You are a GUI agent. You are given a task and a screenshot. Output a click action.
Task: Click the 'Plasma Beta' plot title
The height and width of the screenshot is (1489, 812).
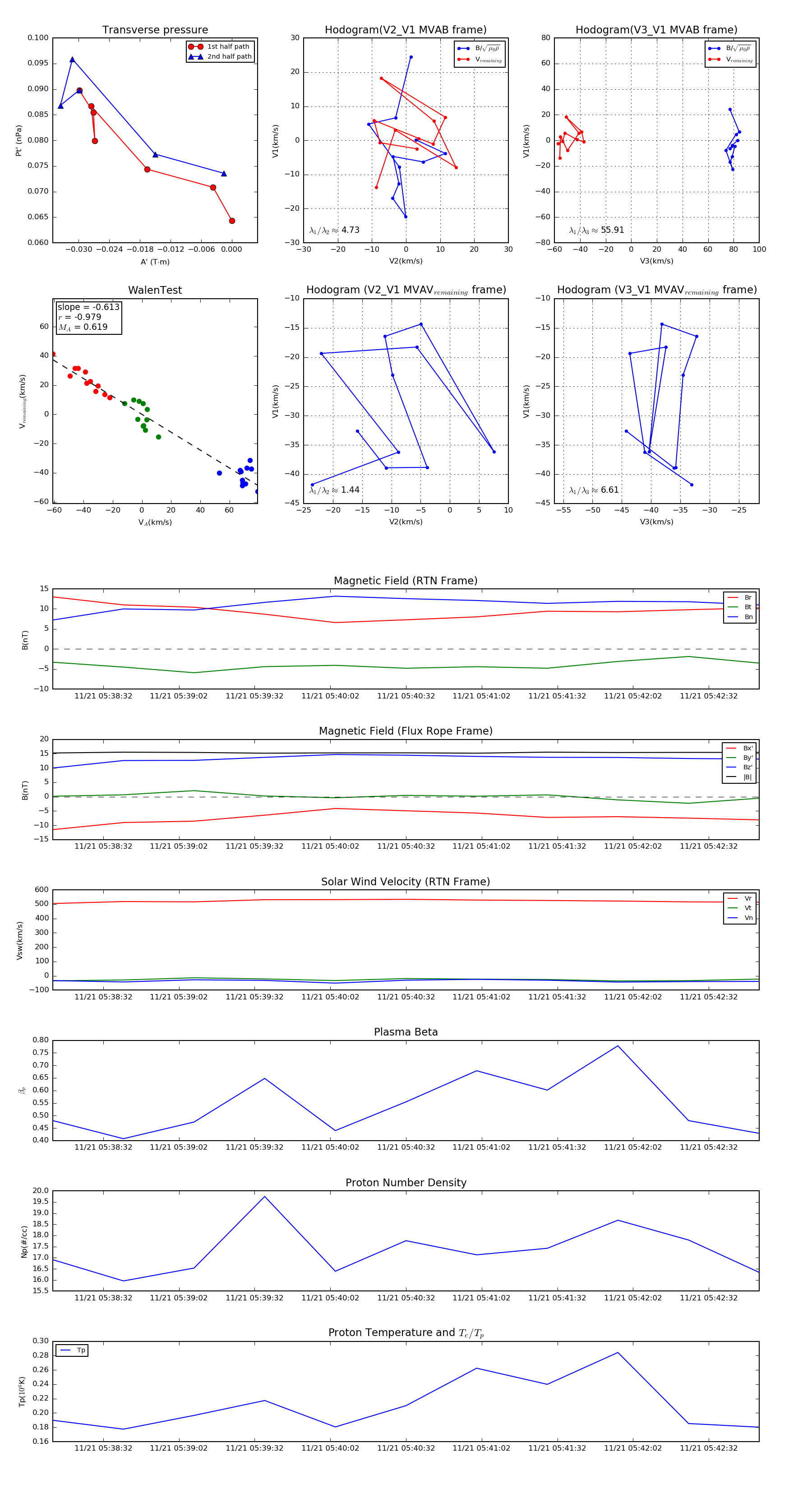[406, 1032]
